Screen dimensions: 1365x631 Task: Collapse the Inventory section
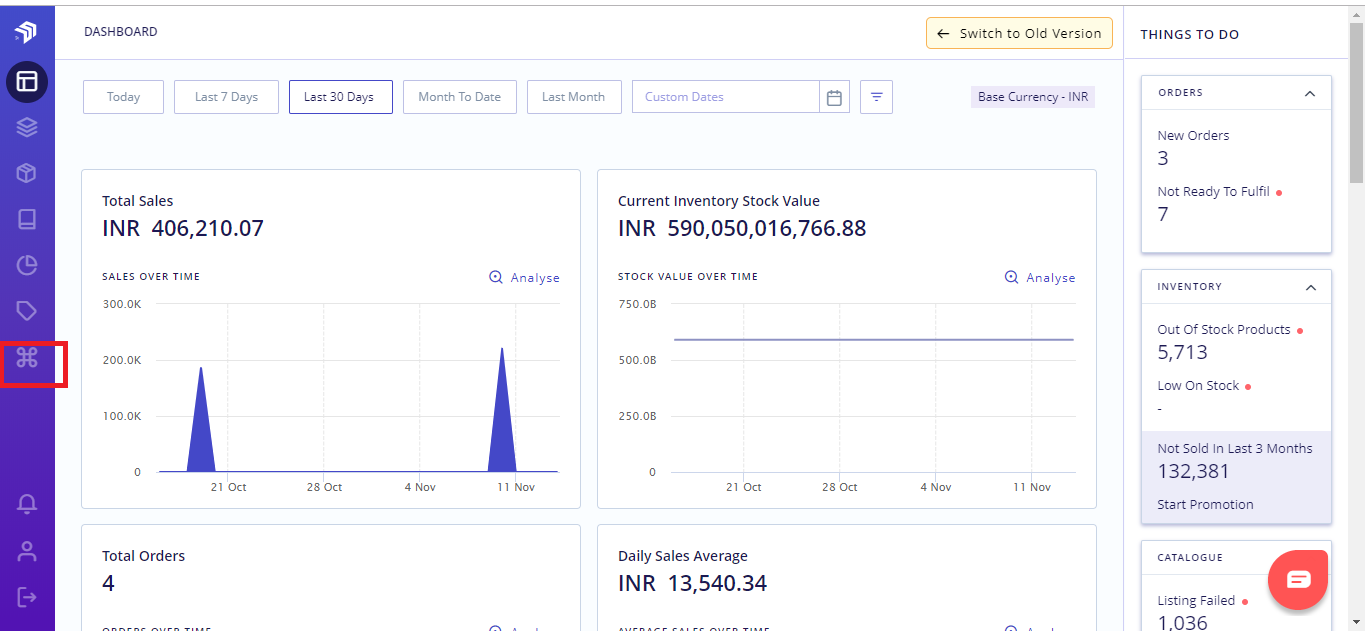1310,287
